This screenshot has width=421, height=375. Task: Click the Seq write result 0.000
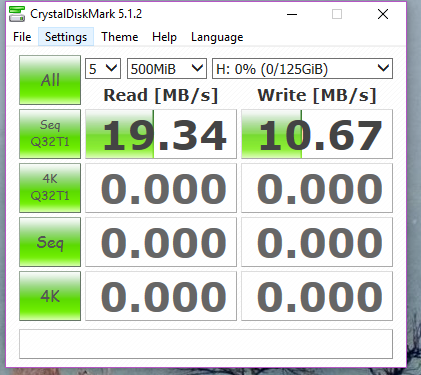(317, 242)
